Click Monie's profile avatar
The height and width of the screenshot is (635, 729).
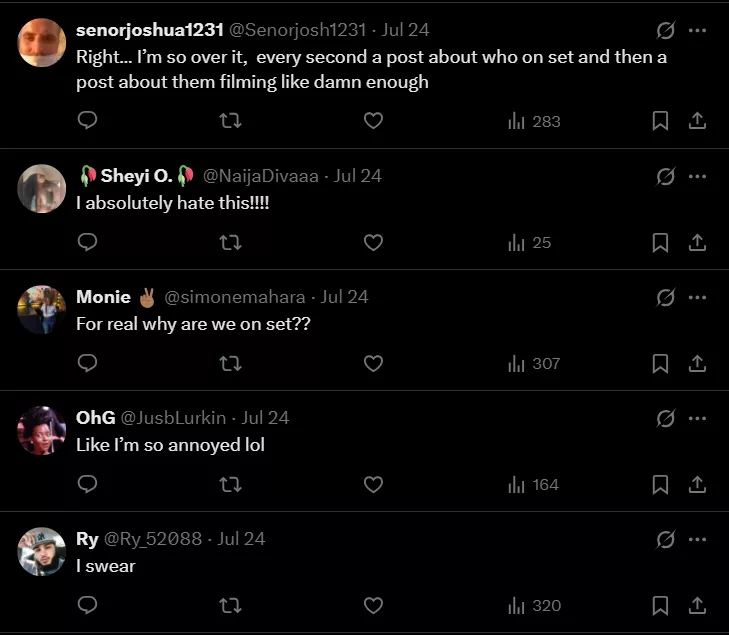pyautogui.click(x=42, y=309)
